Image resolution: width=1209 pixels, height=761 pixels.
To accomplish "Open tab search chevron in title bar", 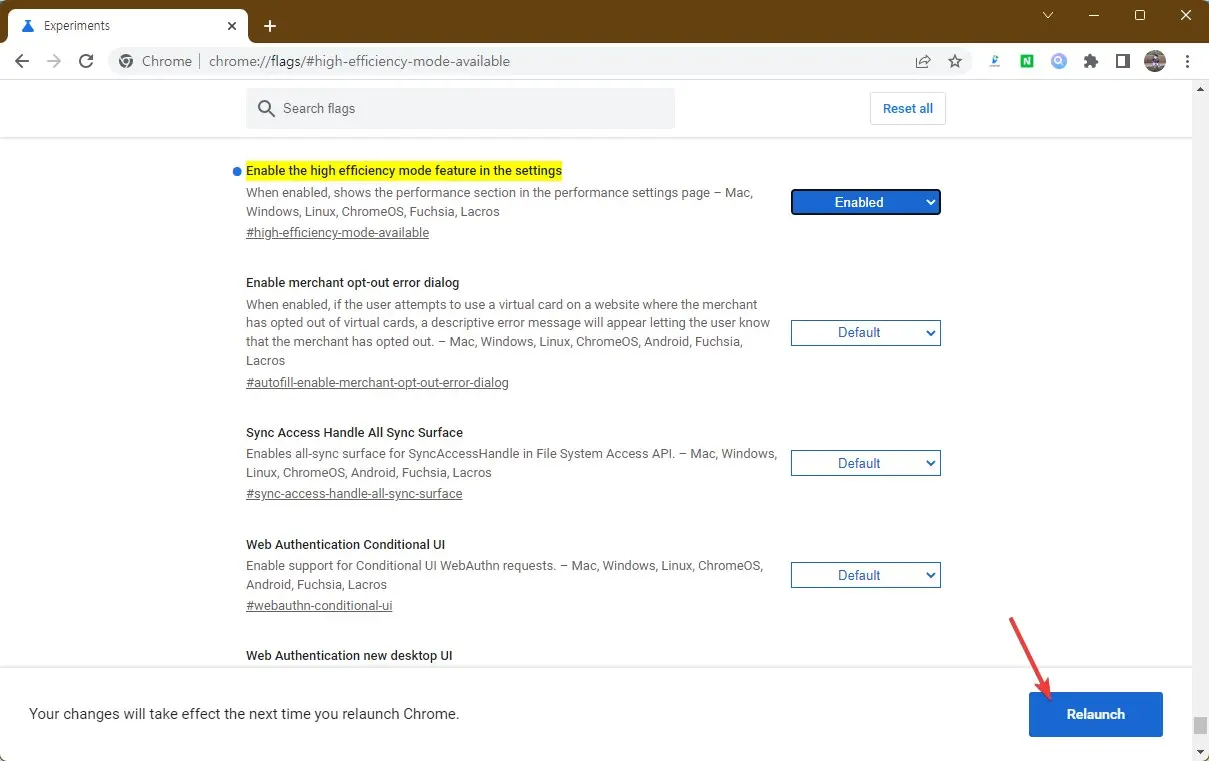I will point(1048,15).
